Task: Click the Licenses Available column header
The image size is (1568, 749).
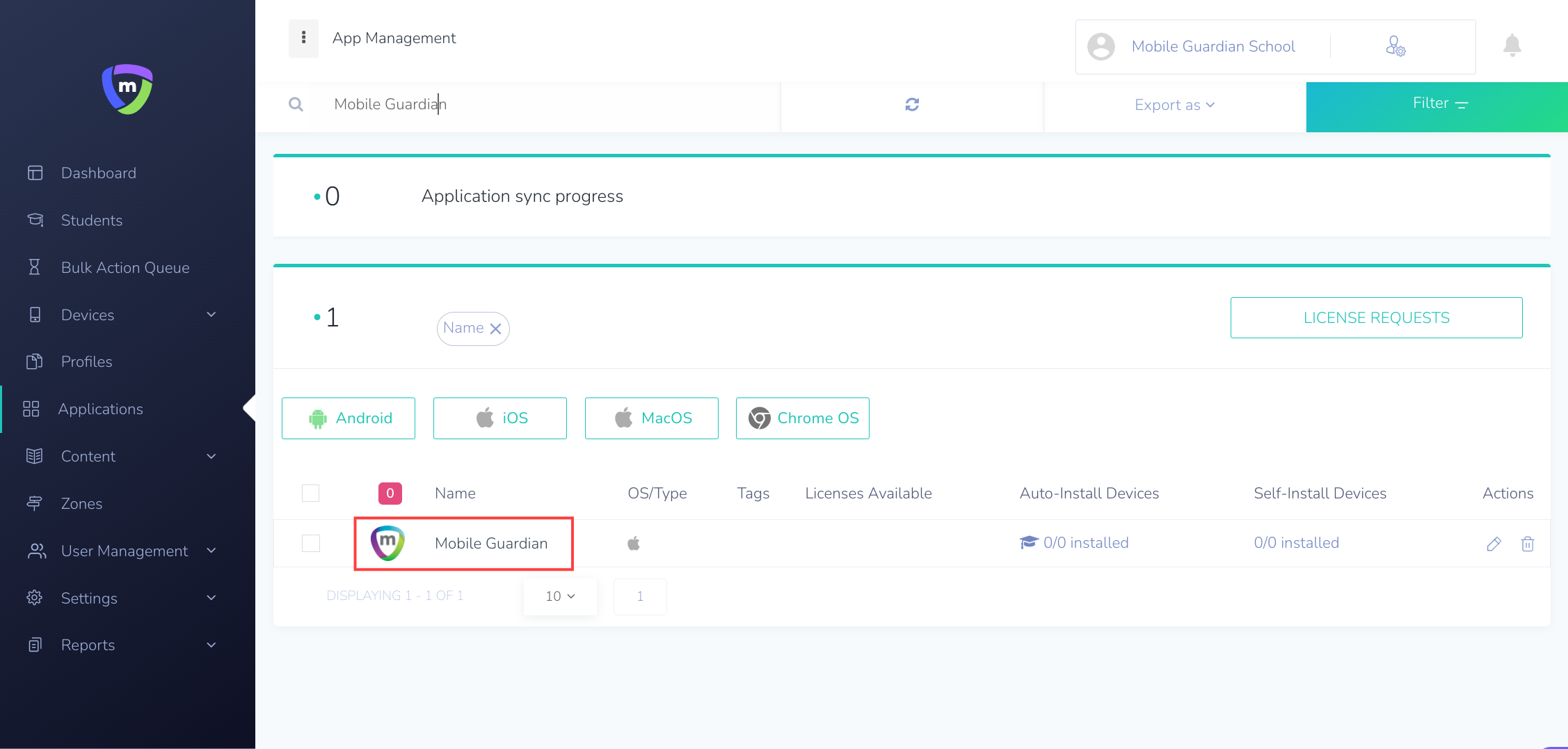Action: [868, 493]
